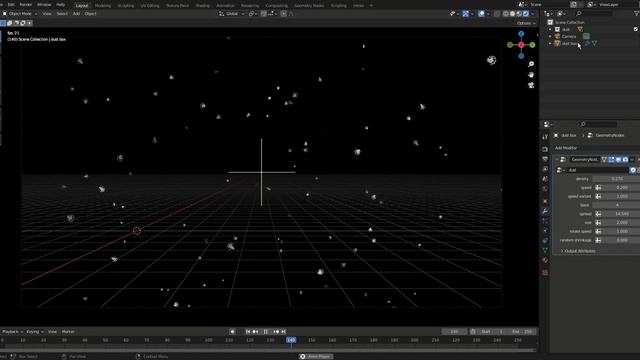This screenshot has width=640, height=360.
Task: Open the Keying dropdown in timeline
Action: [x=35, y=332]
